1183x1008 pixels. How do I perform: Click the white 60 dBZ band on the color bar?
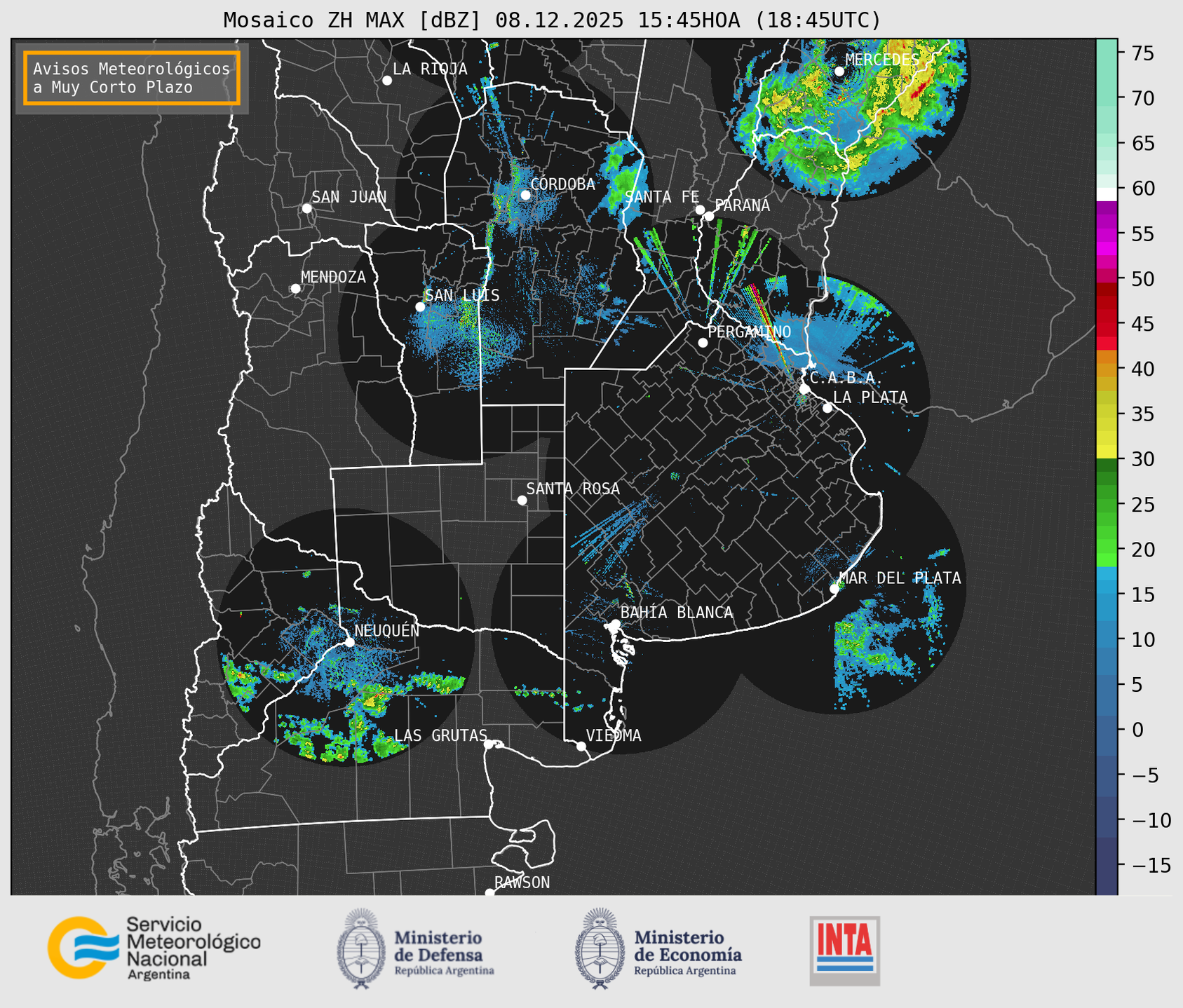coord(1107,194)
